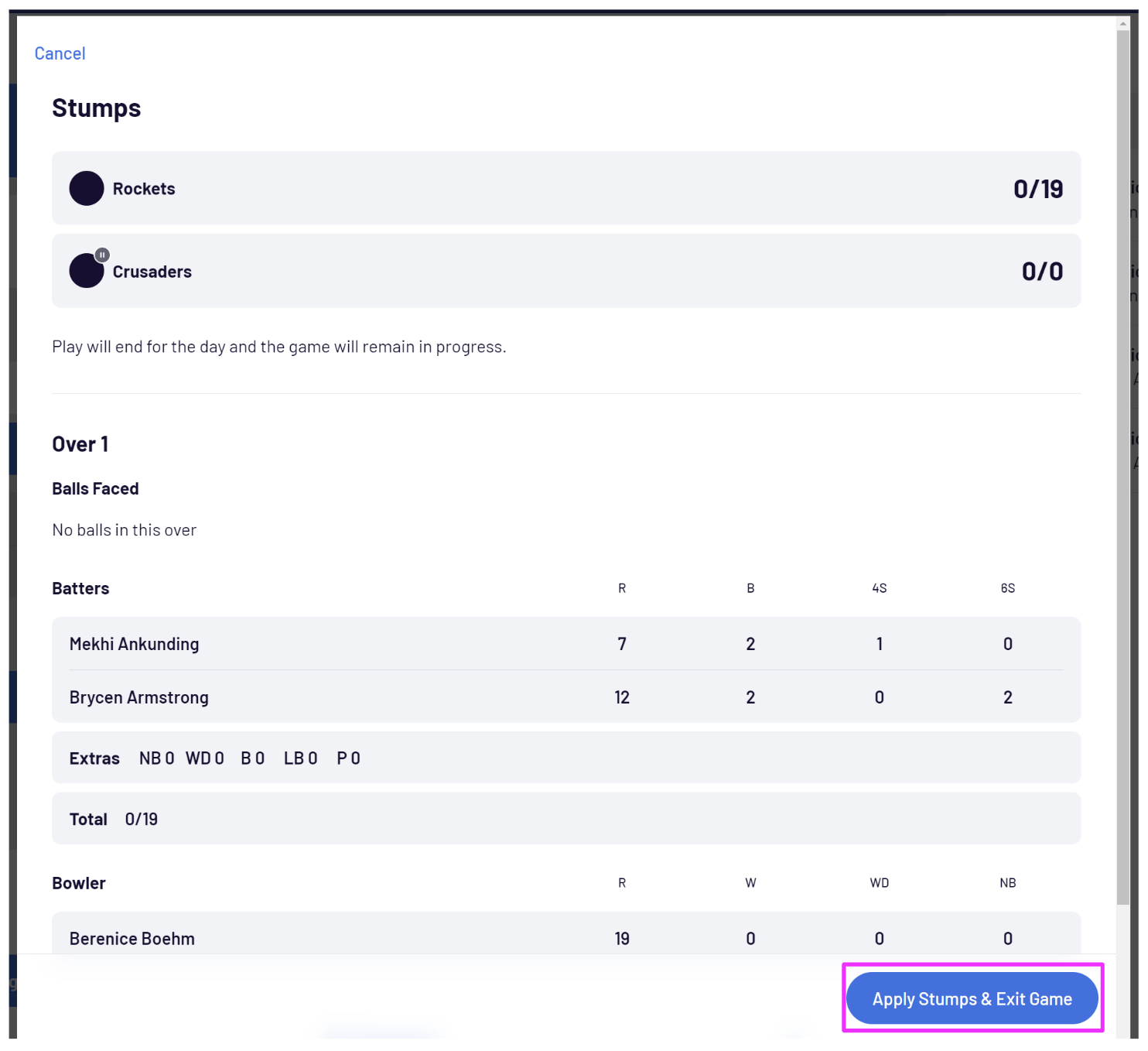Click the 4S column header for batters

pyautogui.click(x=879, y=588)
